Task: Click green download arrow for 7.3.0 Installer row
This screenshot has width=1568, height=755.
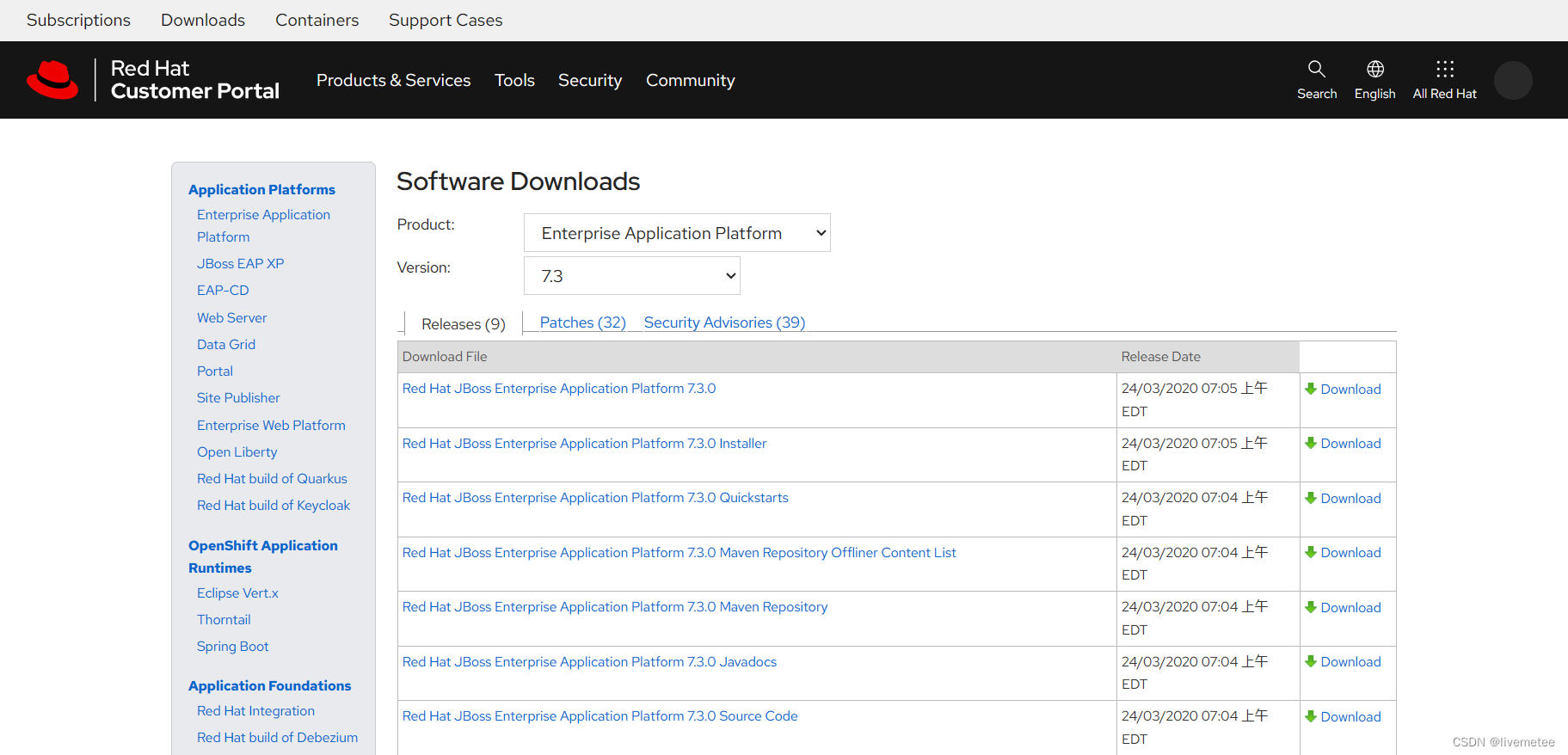Action: pyautogui.click(x=1311, y=443)
